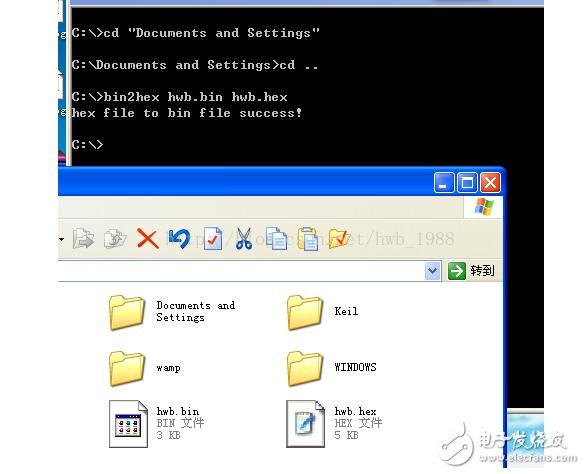
Task: Click the Properties document icon with checkmark
Action: tap(213, 238)
